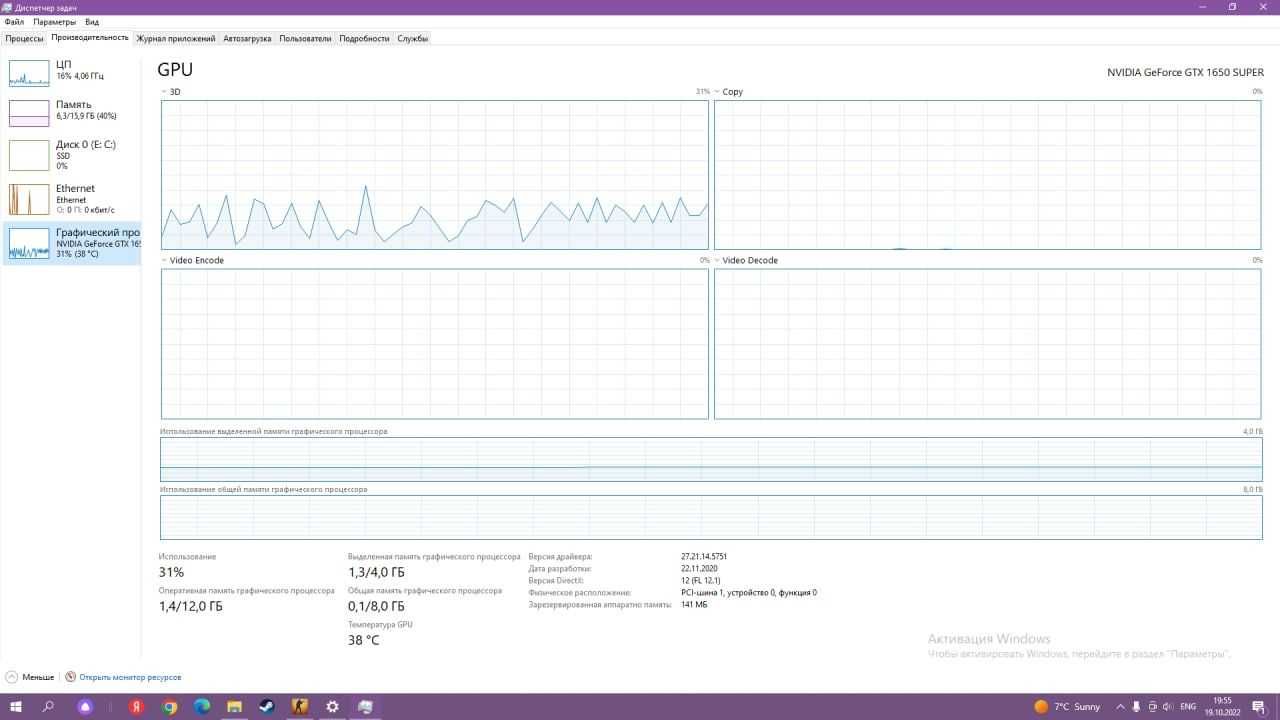The image size is (1280, 720).
Task: Click the shared memory value 0,1/8,0 ГБ
Action: 376,606
